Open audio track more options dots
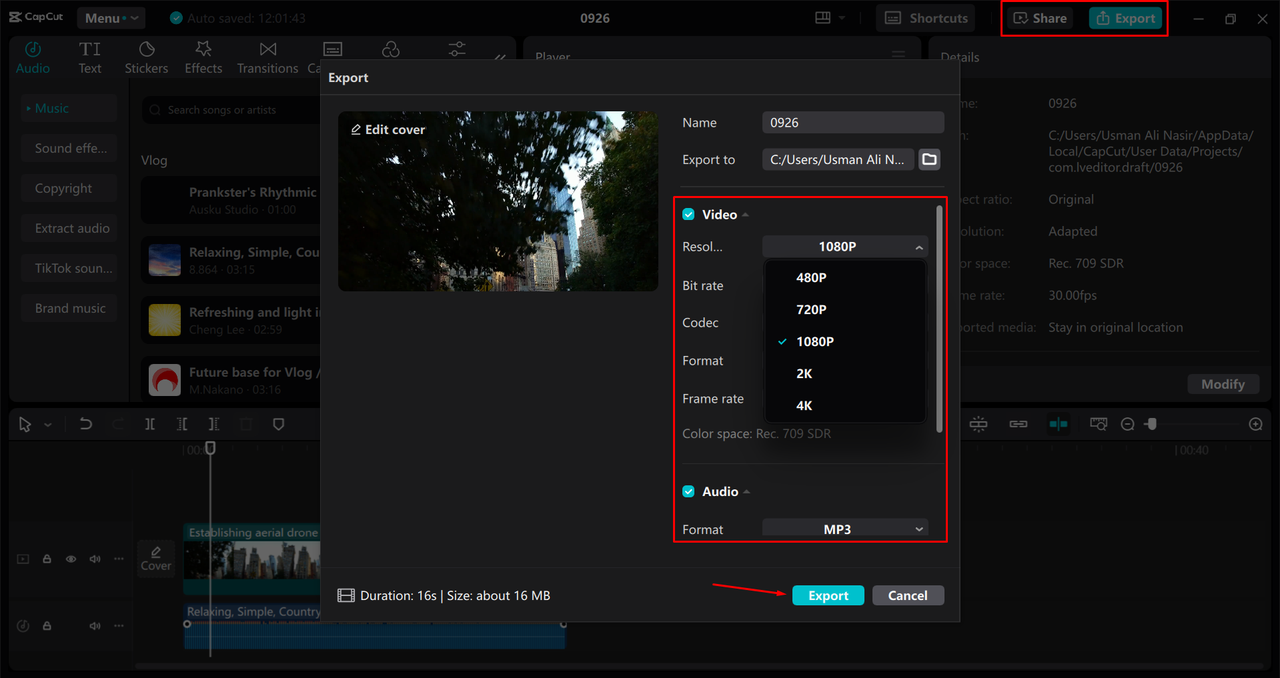The width and height of the screenshot is (1280, 678). coord(119,625)
